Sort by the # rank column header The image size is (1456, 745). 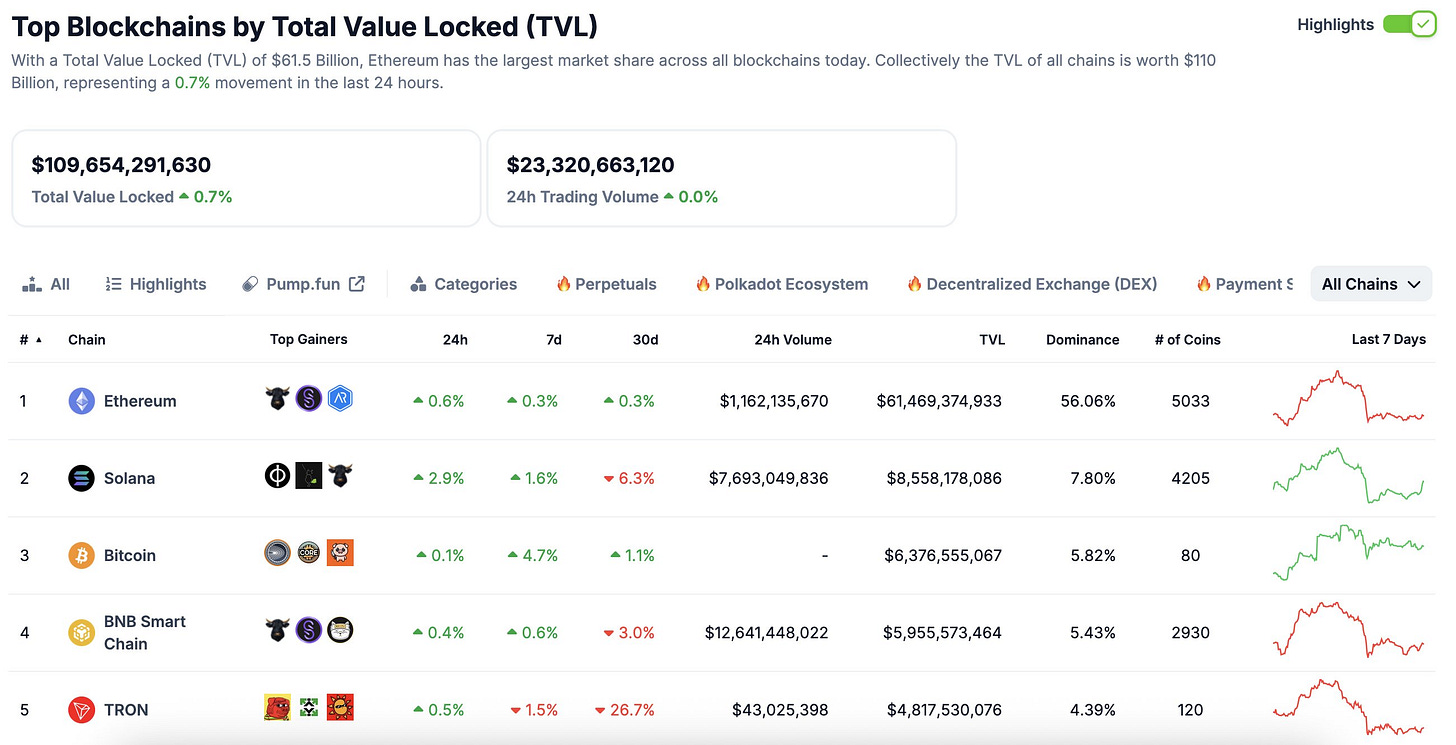pyautogui.click(x=30, y=340)
